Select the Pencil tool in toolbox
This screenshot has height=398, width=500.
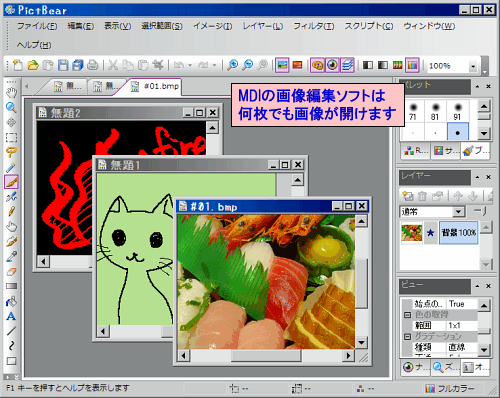[11, 212]
